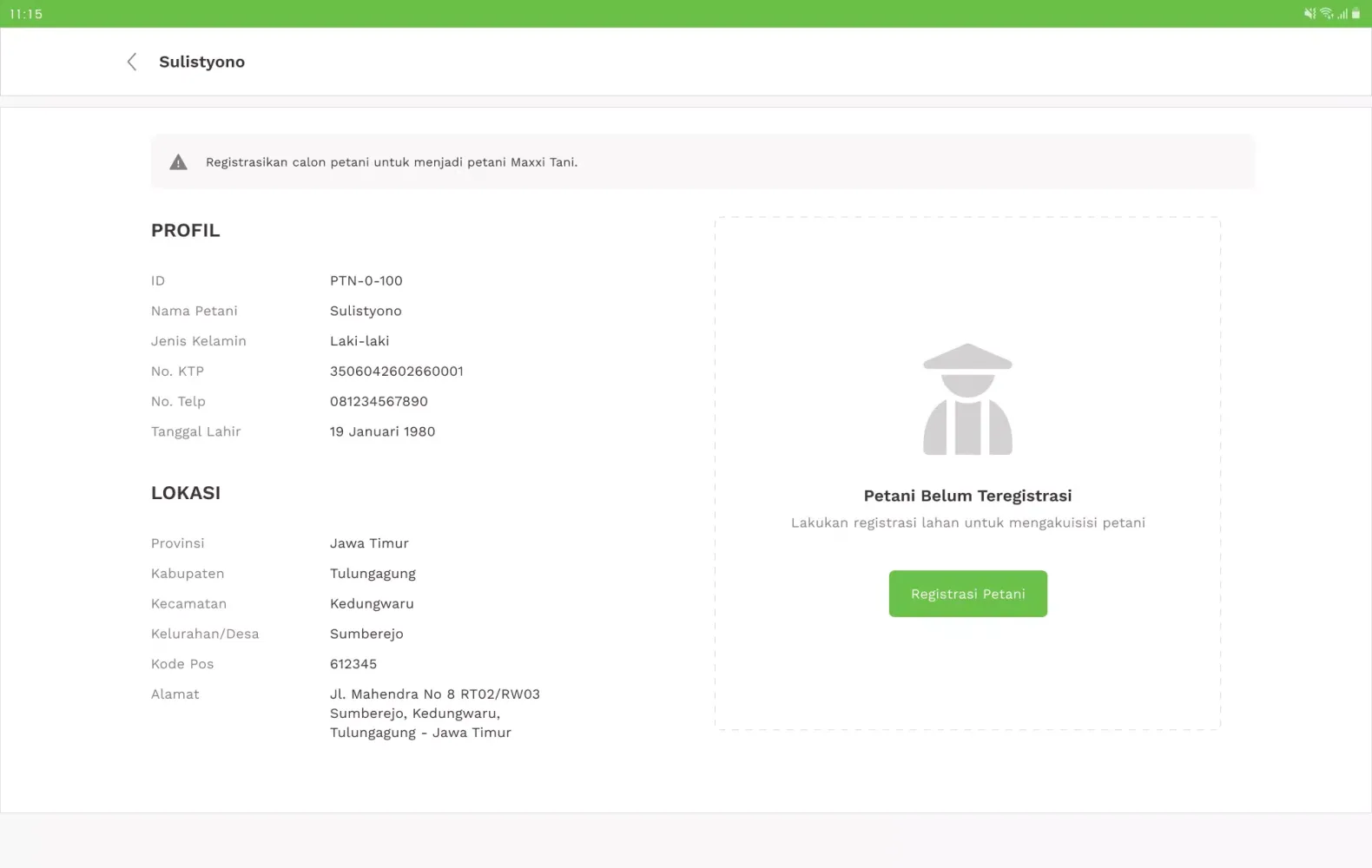Click the LOKASI section heading
The height and width of the screenshot is (868, 1372).
coord(186,493)
